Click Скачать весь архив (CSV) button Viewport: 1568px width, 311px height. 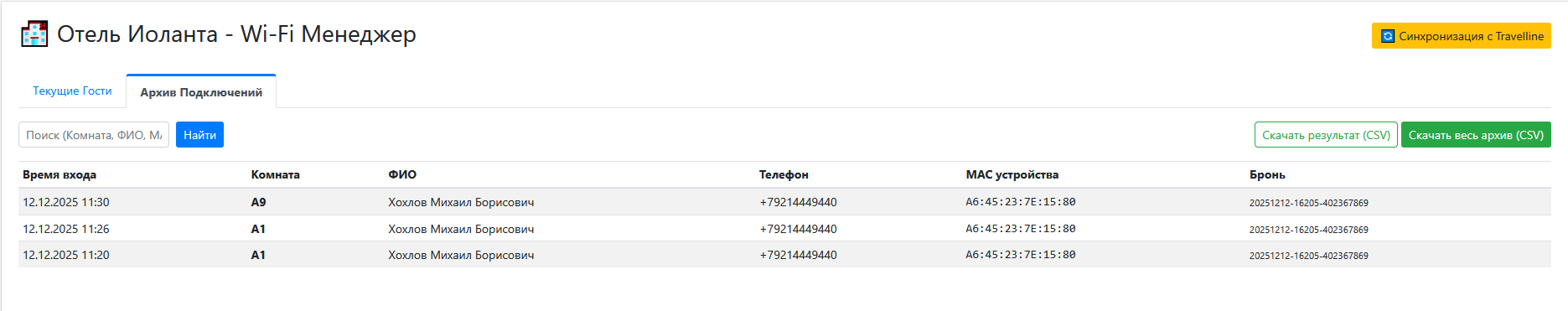(x=1476, y=135)
